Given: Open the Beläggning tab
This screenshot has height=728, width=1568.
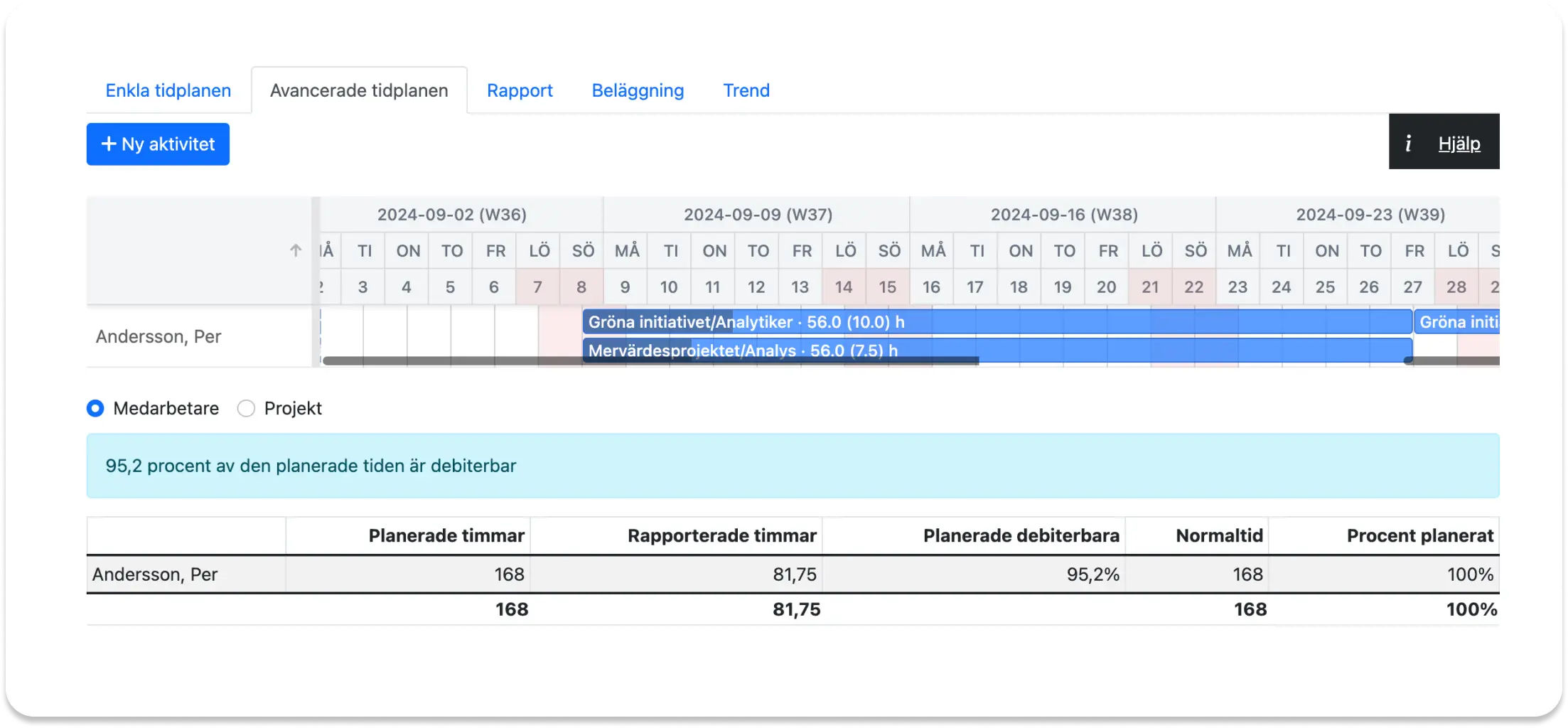Looking at the screenshot, I should 638,90.
